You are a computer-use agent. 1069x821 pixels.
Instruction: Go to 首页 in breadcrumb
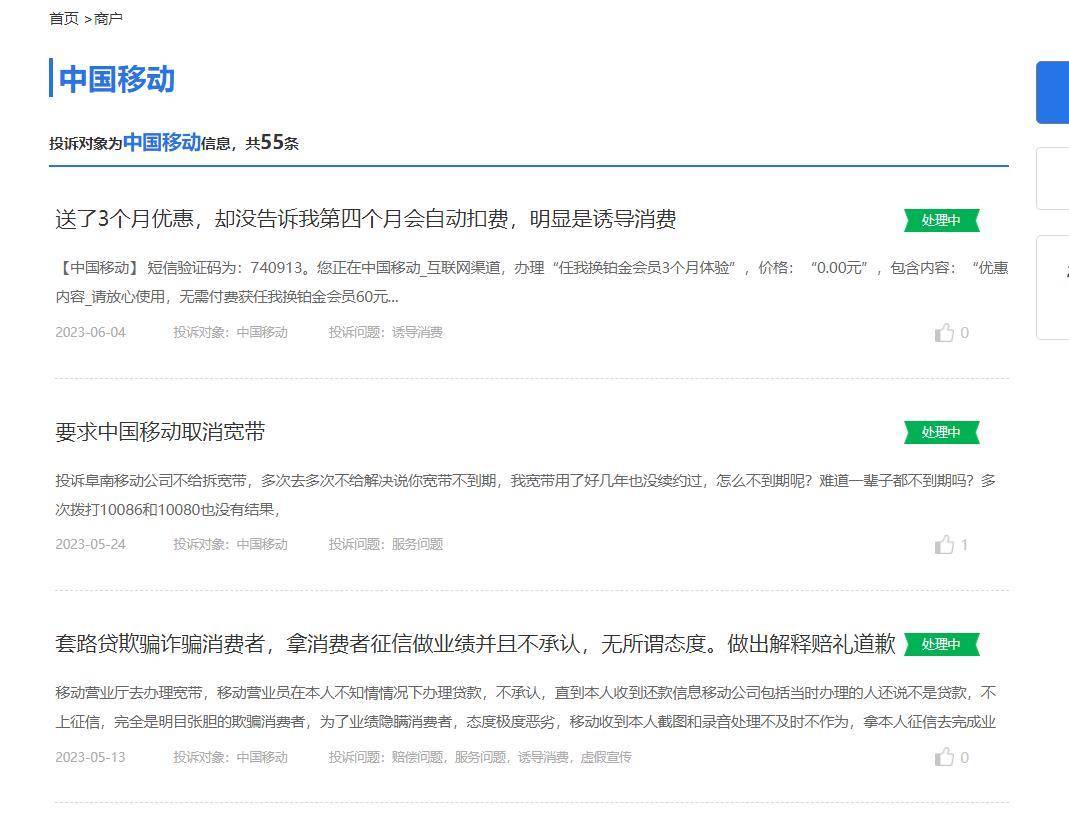[64, 18]
